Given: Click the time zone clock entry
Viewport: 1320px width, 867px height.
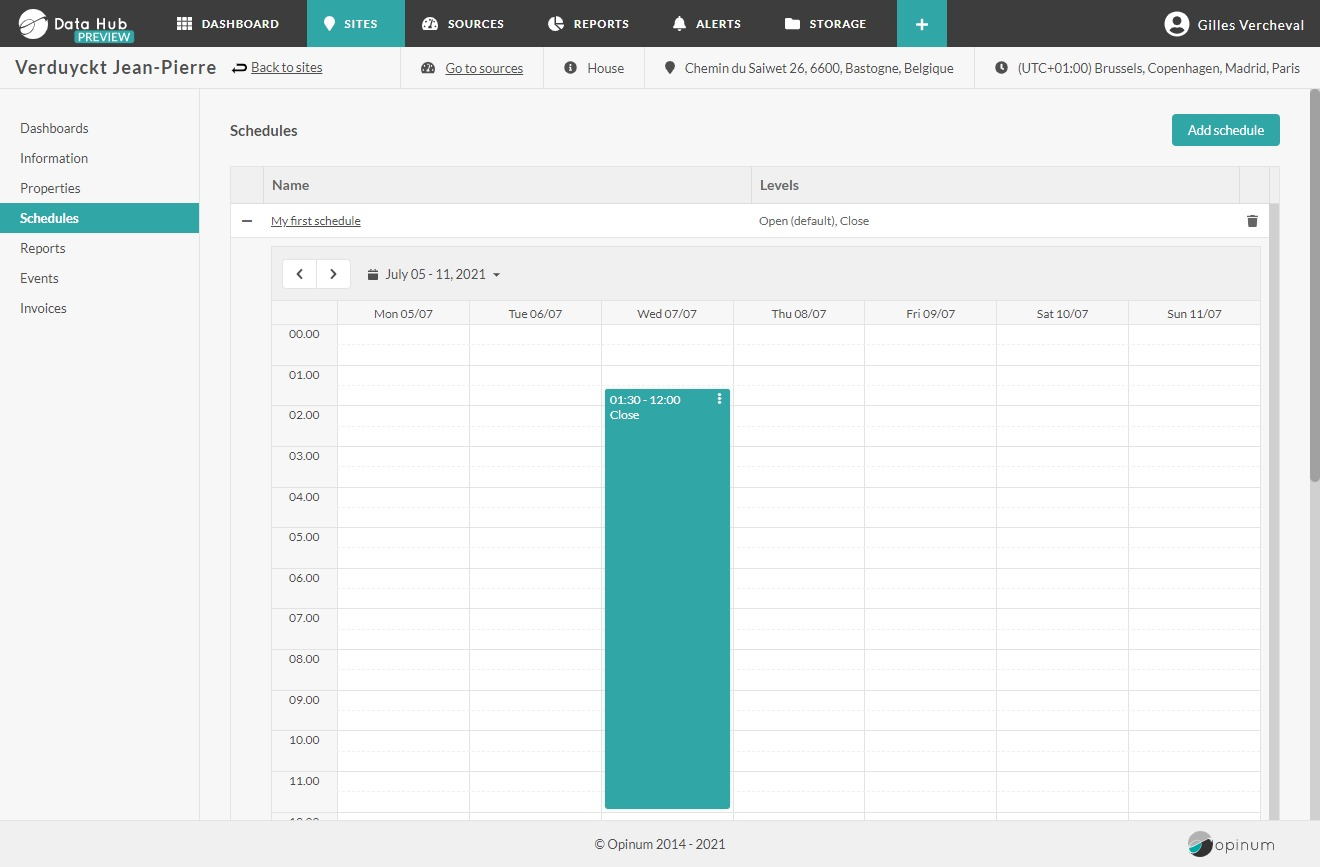Looking at the screenshot, I should click(x=1147, y=69).
